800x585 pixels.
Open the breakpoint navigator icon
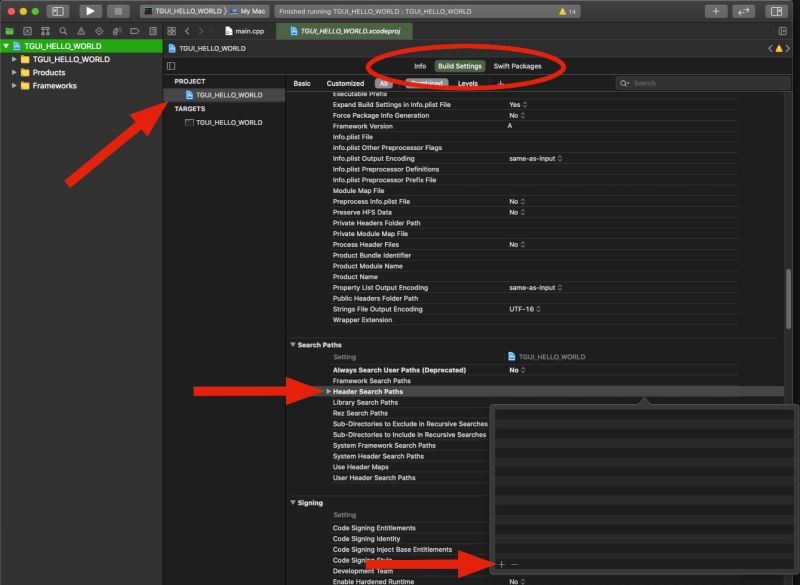point(135,30)
